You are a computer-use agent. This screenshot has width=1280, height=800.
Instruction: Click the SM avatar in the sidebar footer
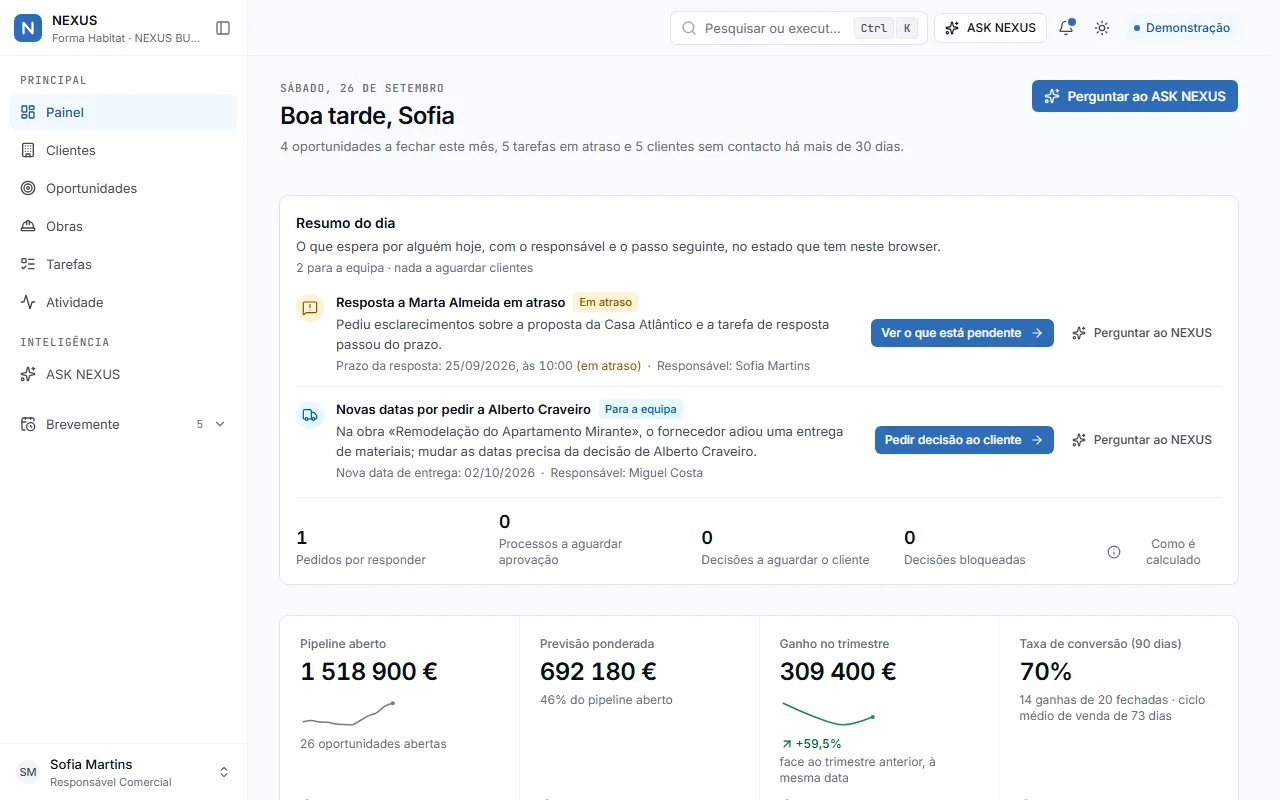(x=28, y=772)
